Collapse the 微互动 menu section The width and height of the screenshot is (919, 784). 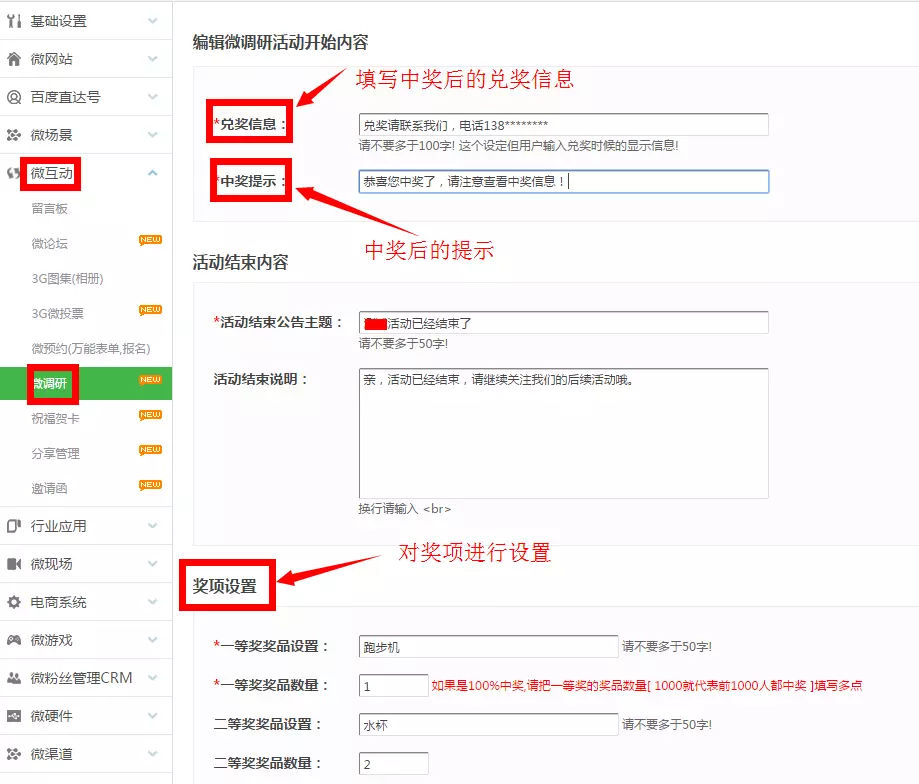(152, 173)
